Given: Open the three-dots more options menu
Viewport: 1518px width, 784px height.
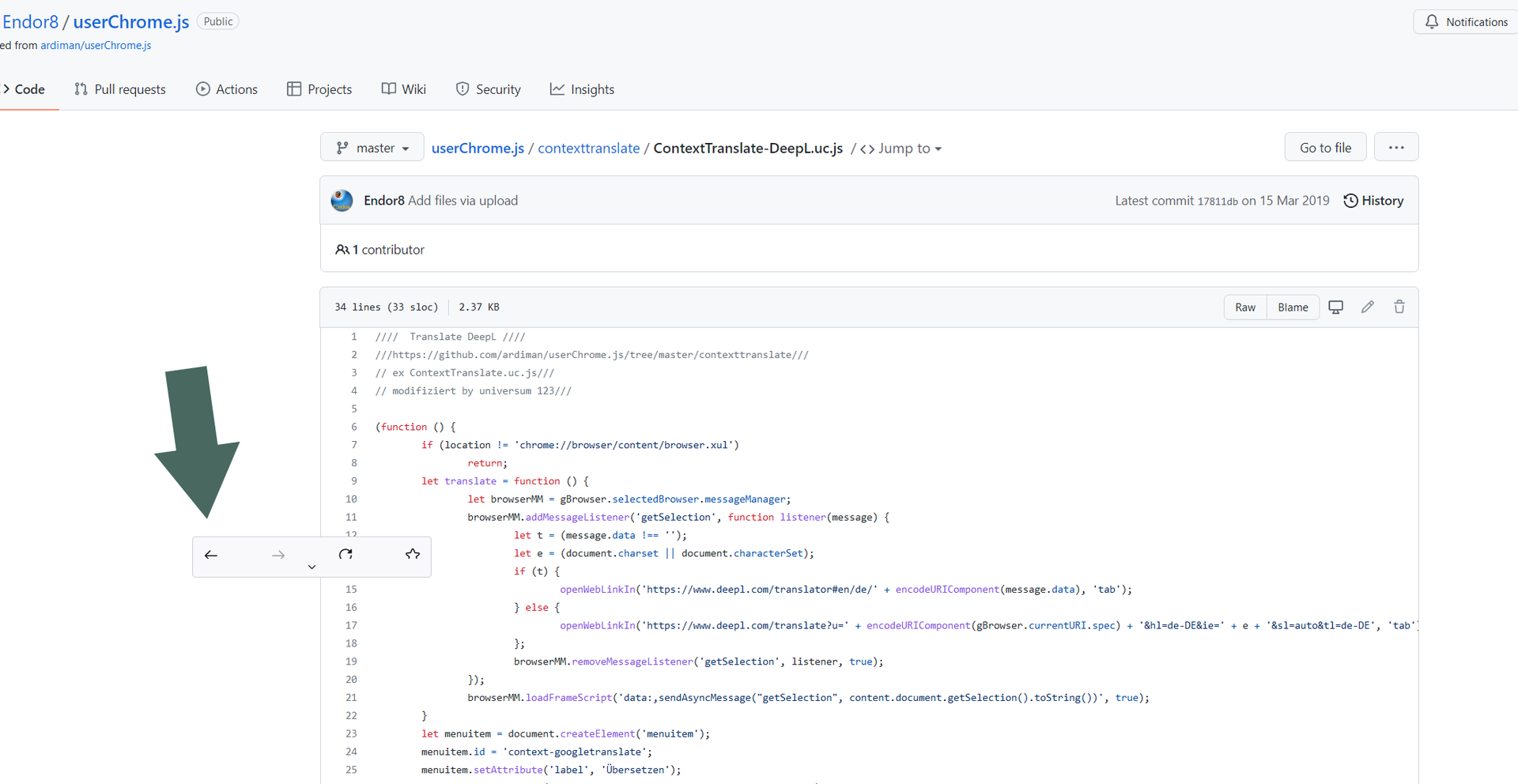Looking at the screenshot, I should [1395, 148].
